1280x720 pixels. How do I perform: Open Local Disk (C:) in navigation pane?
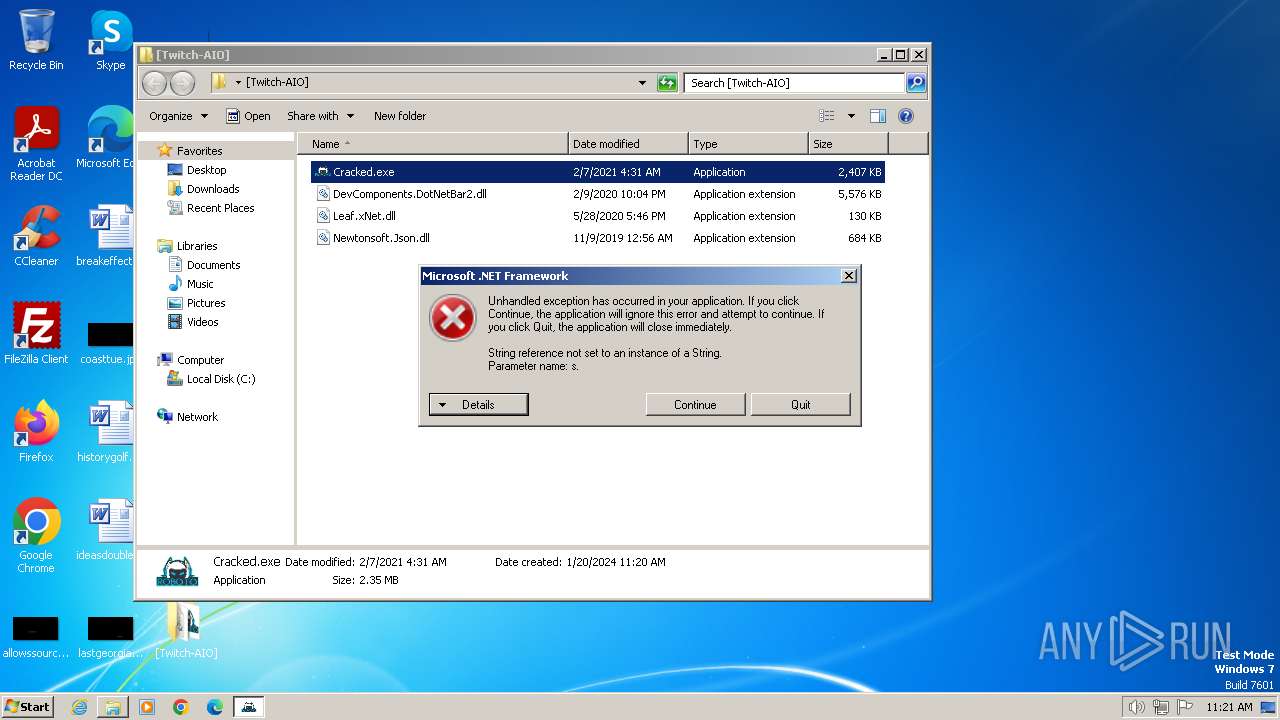coord(220,379)
